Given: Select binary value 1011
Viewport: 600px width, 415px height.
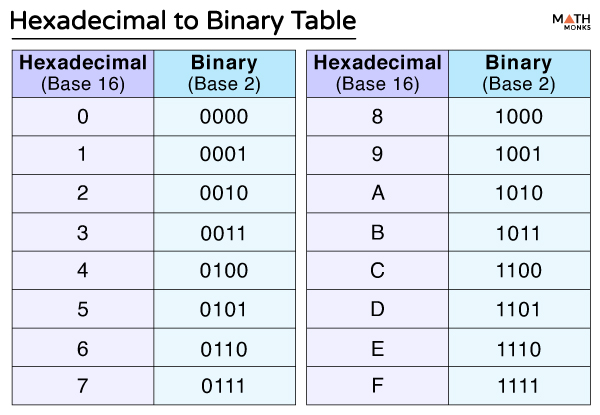Looking at the screenshot, I should click(519, 232).
